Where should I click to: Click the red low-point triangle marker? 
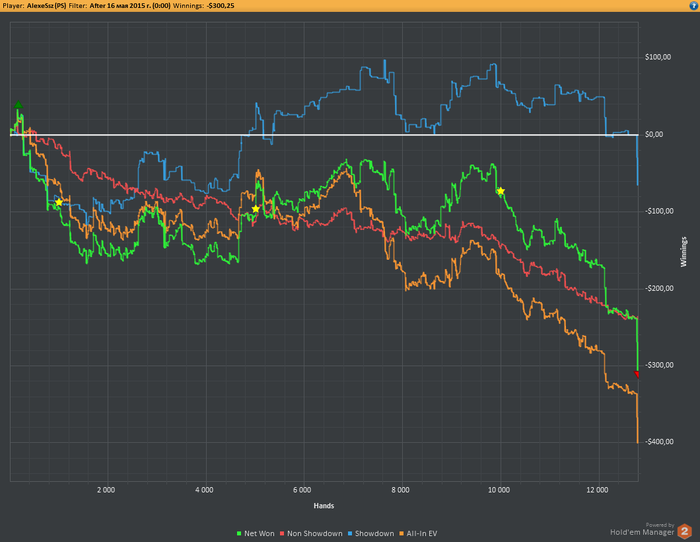(637, 374)
